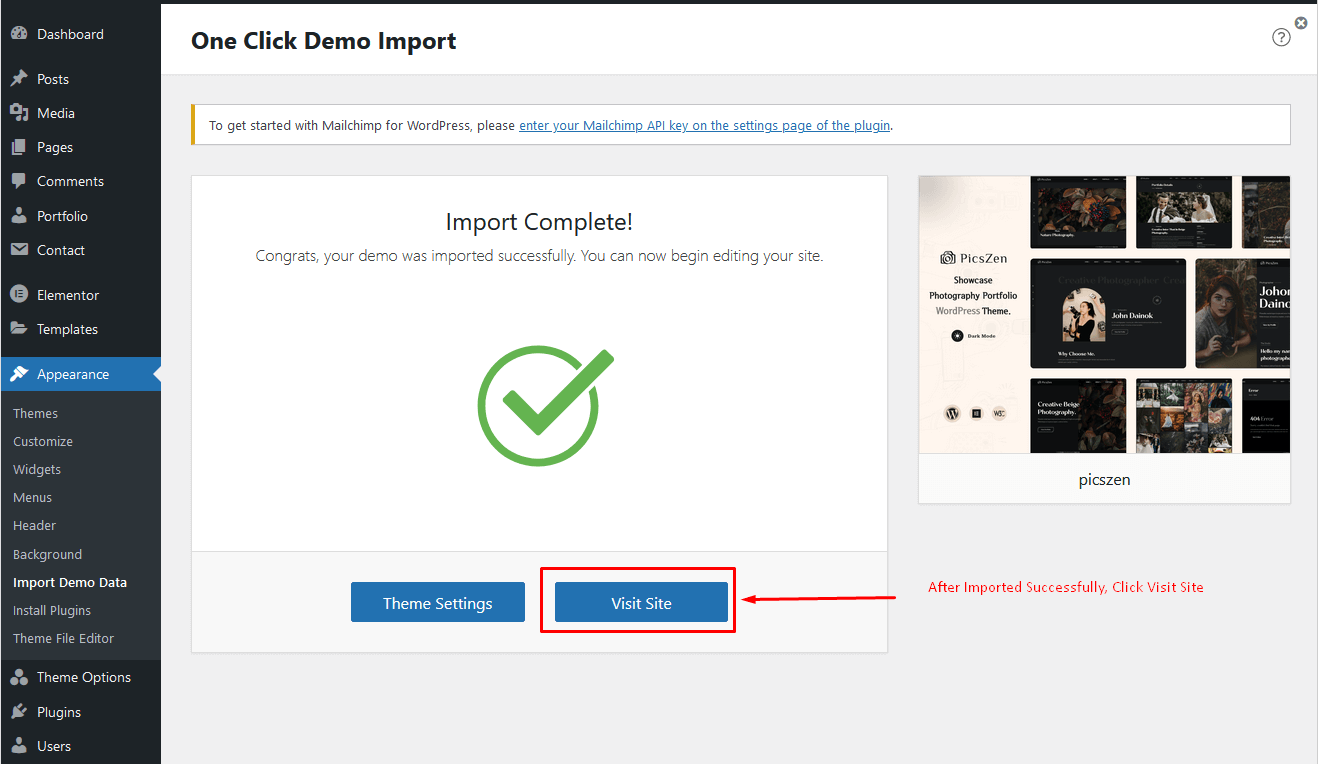Click the Media library icon
This screenshot has height=764, width=1318.
pyautogui.click(x=19, y=113)
